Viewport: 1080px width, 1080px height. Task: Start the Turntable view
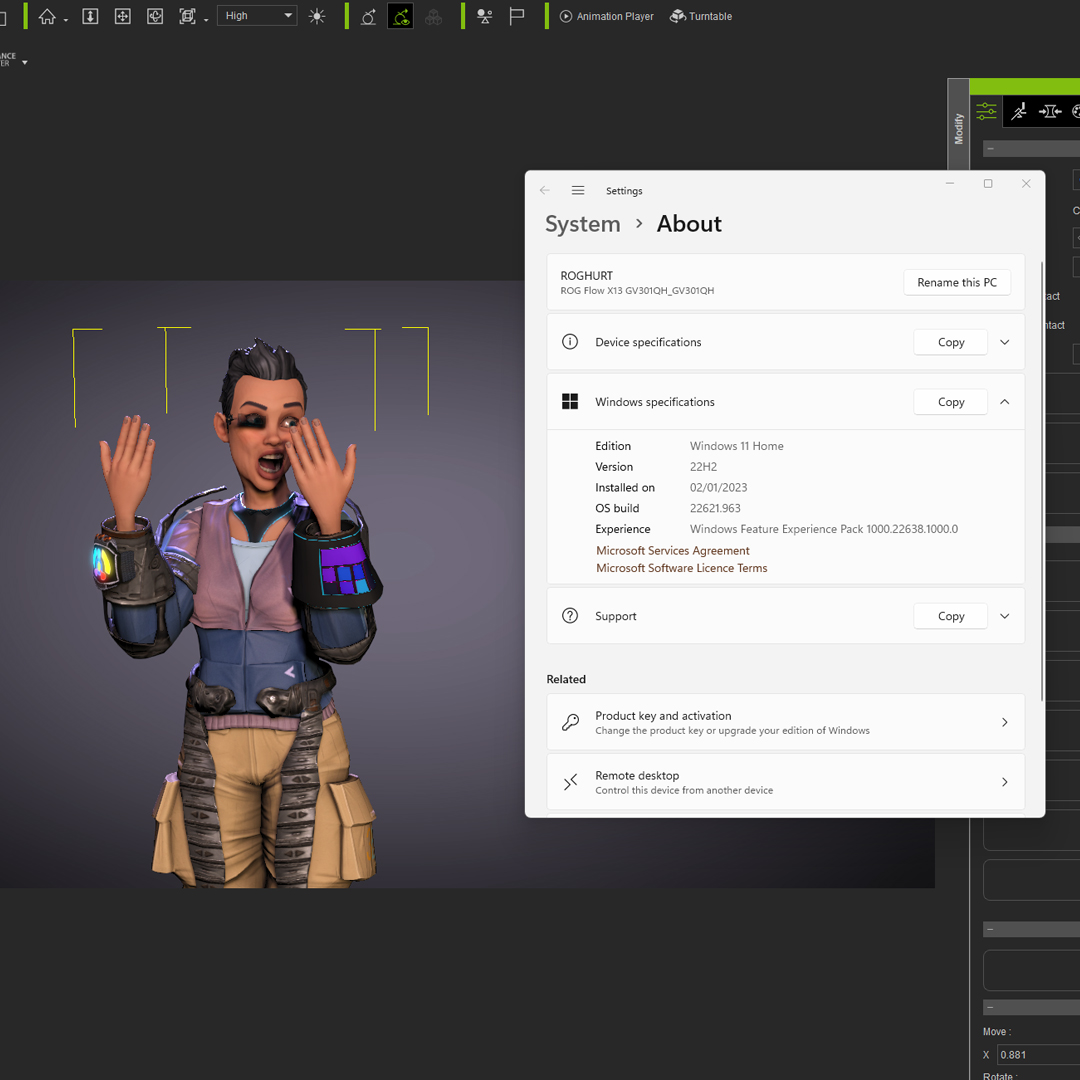tap(700, 16)
